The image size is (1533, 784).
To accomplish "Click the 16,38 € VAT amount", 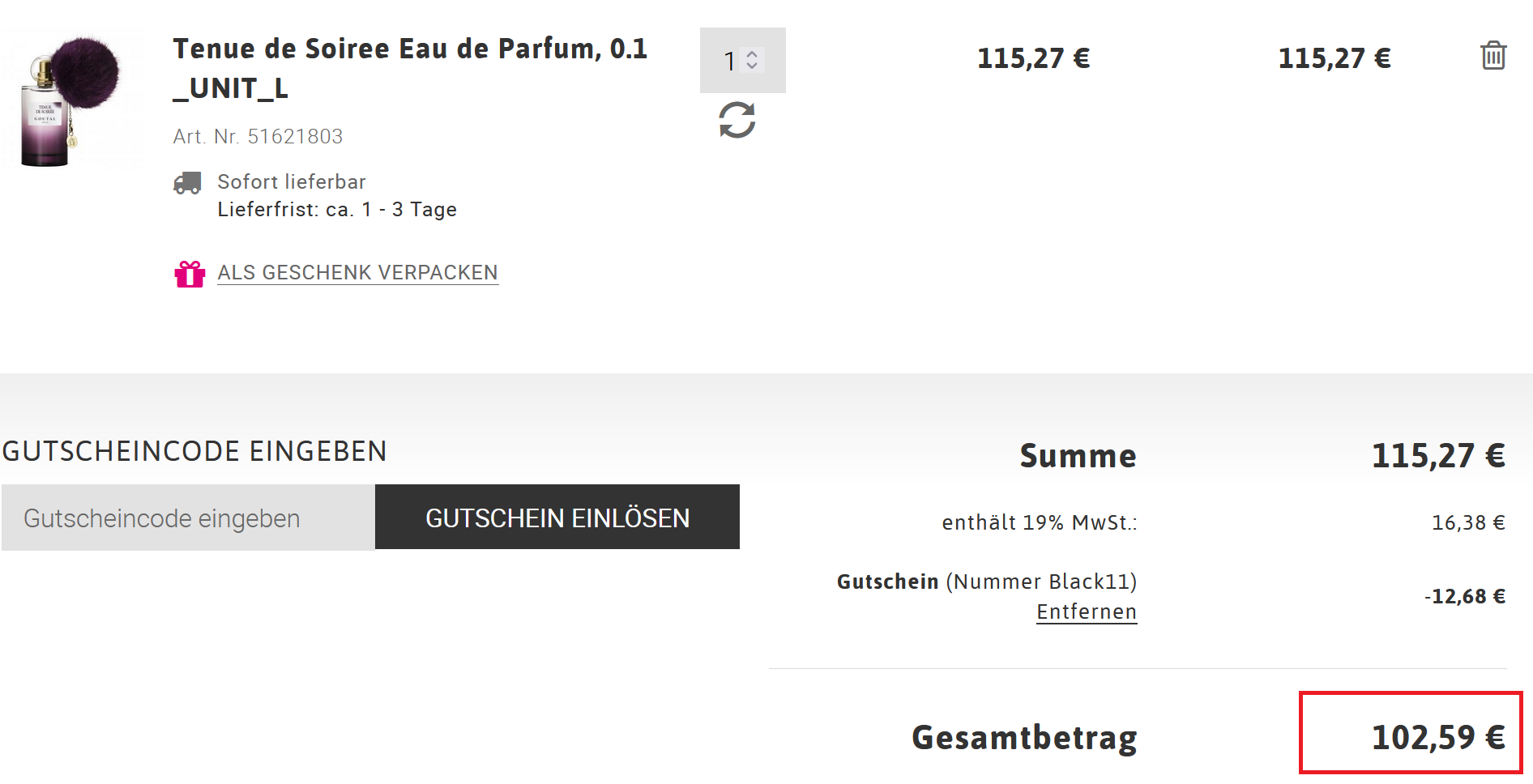I will pyautogui.click(x=1467, y=523).
